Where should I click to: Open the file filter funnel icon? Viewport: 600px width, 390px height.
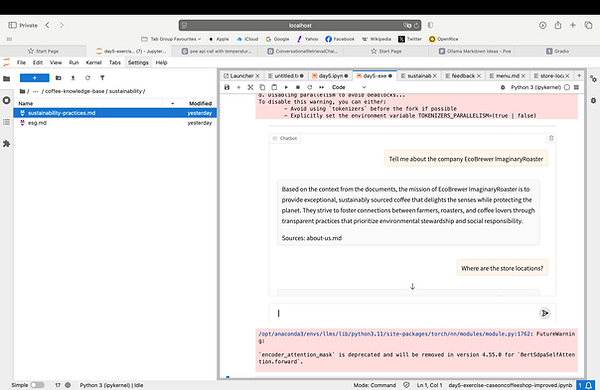[x=102, y=78]
